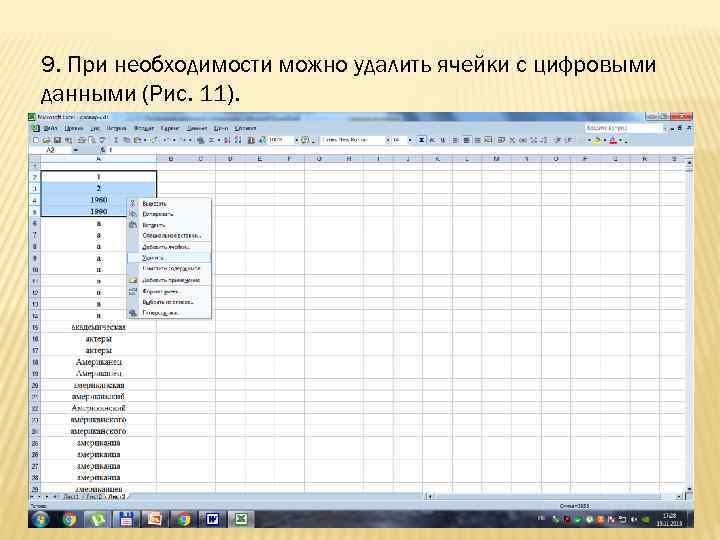
Task: Choose Добавить ячейки in the context menu
Action: [x=169, y=247]
